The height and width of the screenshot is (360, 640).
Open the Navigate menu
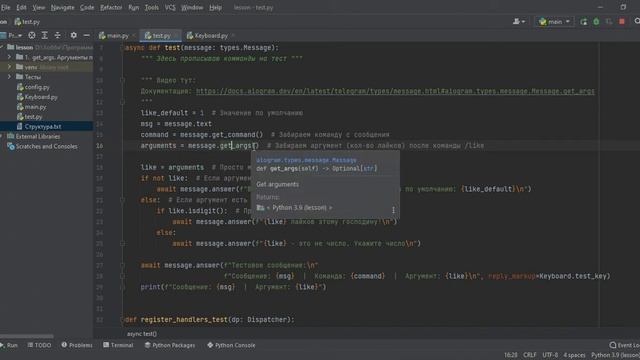pyautogui.click(x=62, y=7)
